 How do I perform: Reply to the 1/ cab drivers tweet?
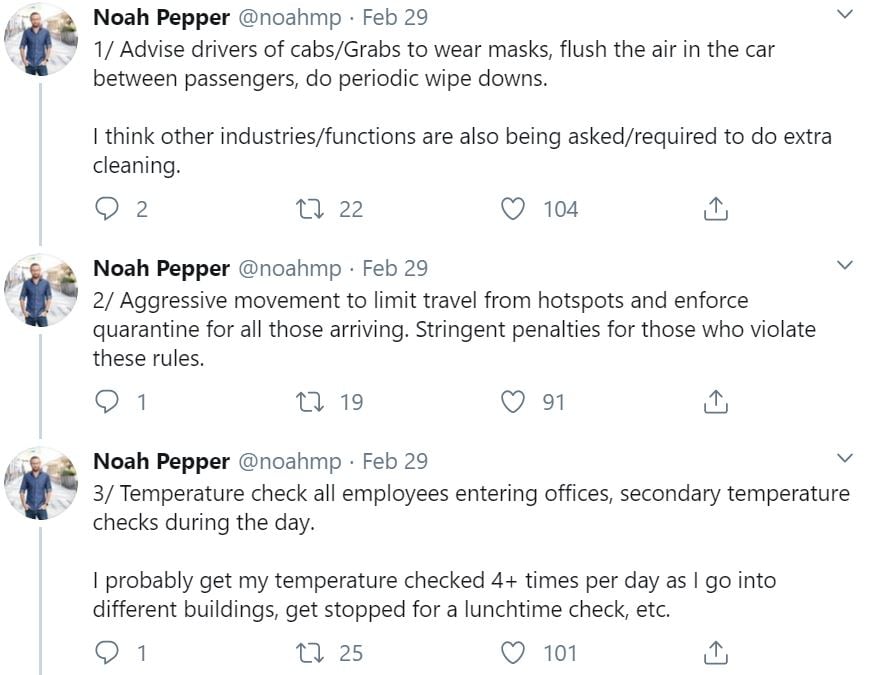pyautogui.click(x=107, y=209)
